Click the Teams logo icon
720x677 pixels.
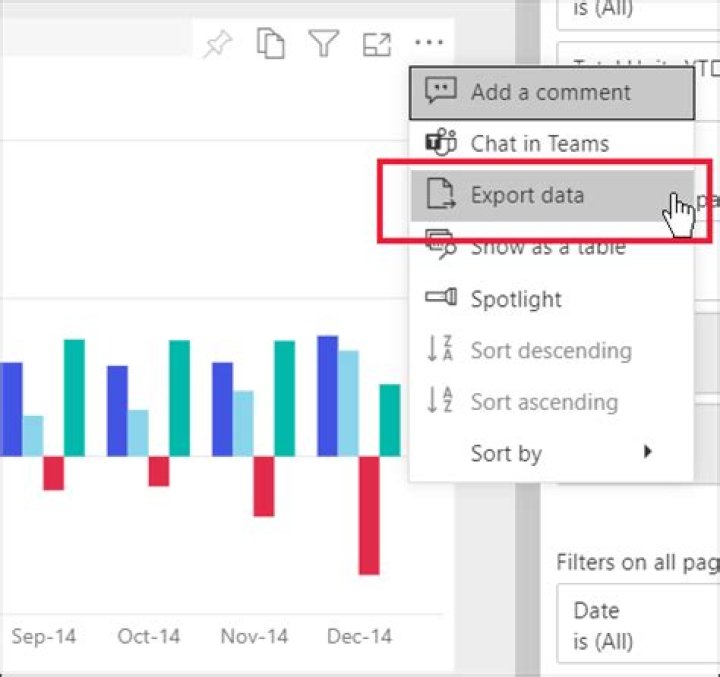pos(441,142)
